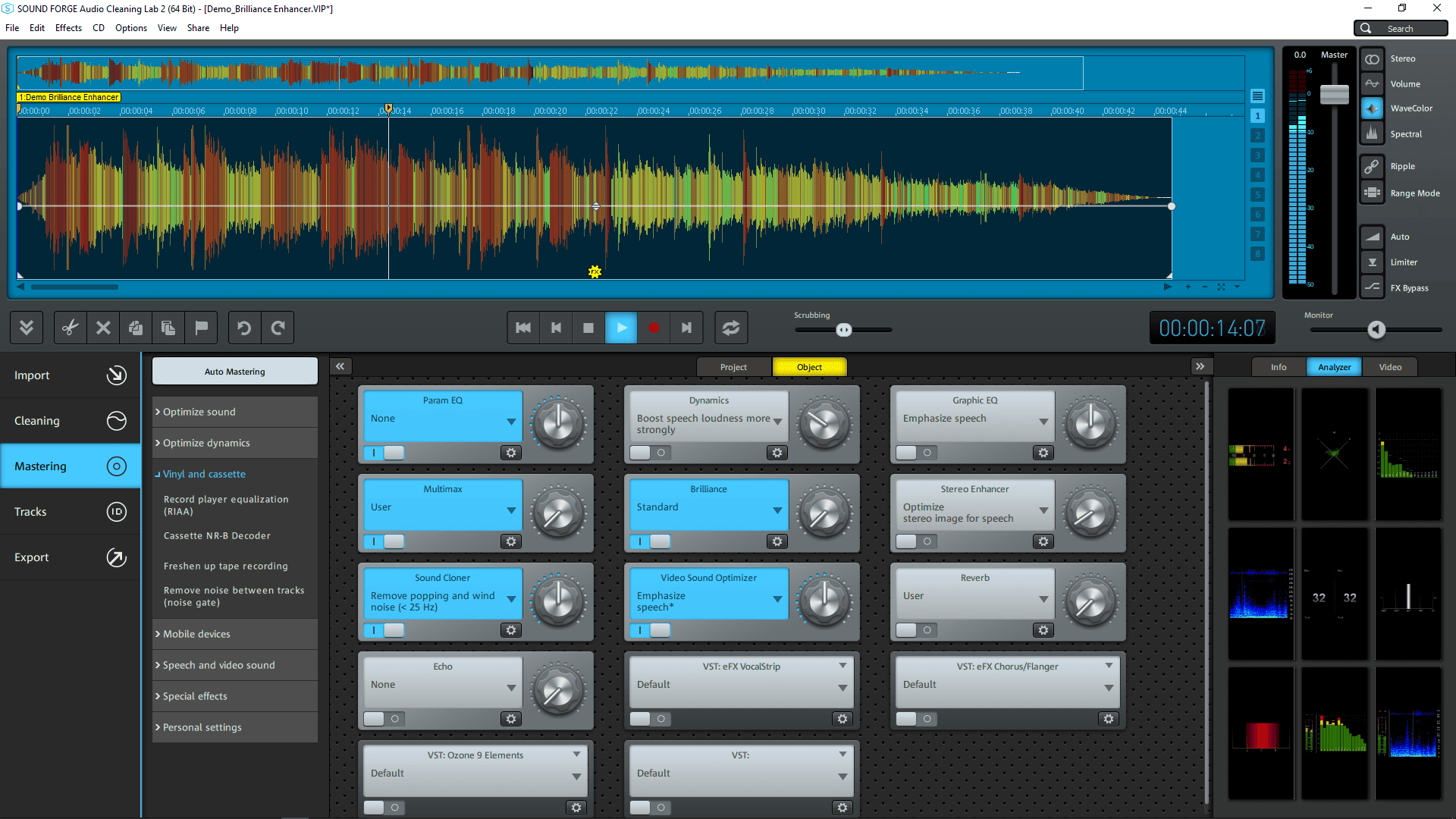Click the double-chevron collapse button in toolbar
Image resolution: width=1456 pixels, height=819 pixels.
(27, 328)
